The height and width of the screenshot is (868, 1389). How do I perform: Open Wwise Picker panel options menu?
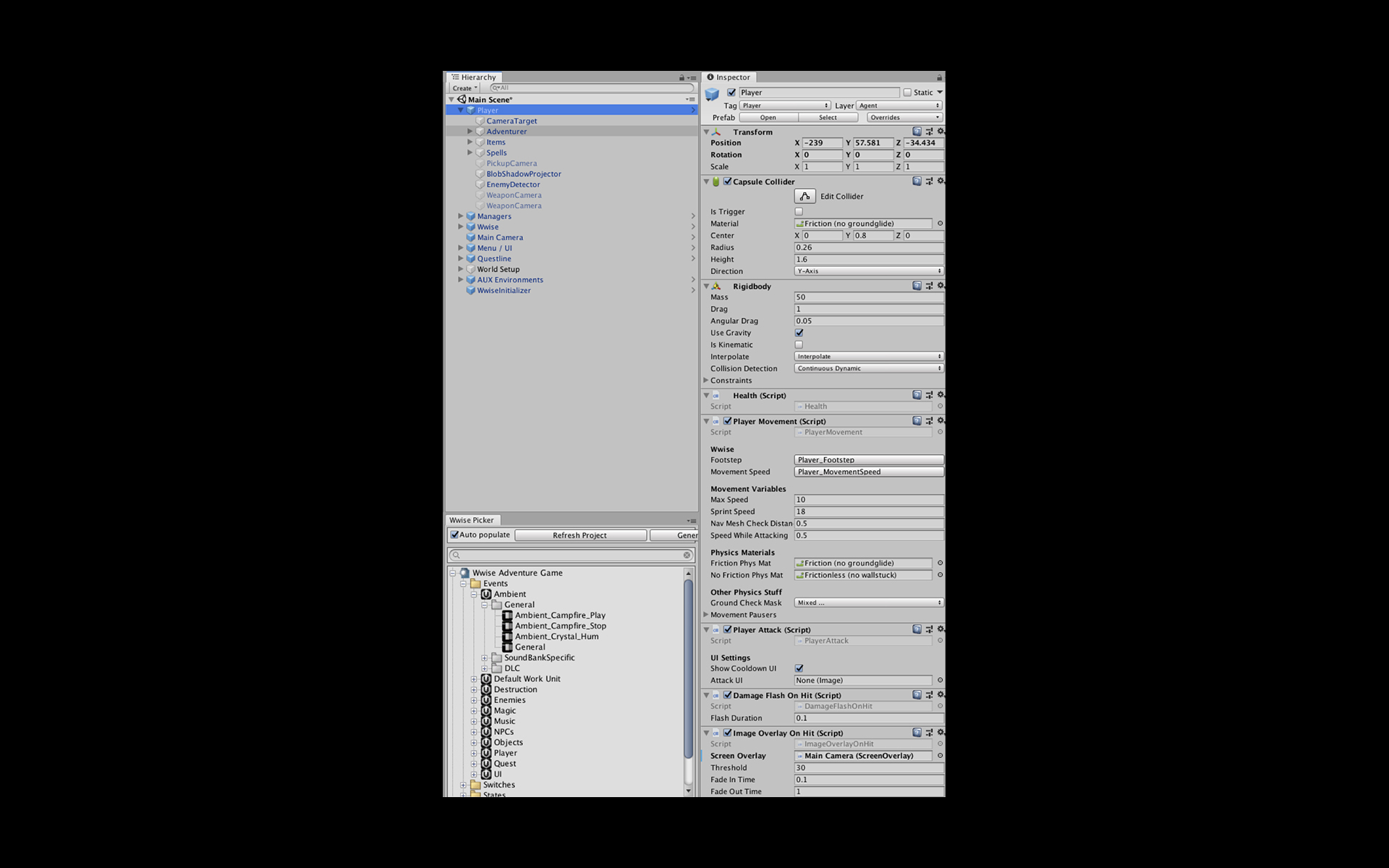point(691,521)
